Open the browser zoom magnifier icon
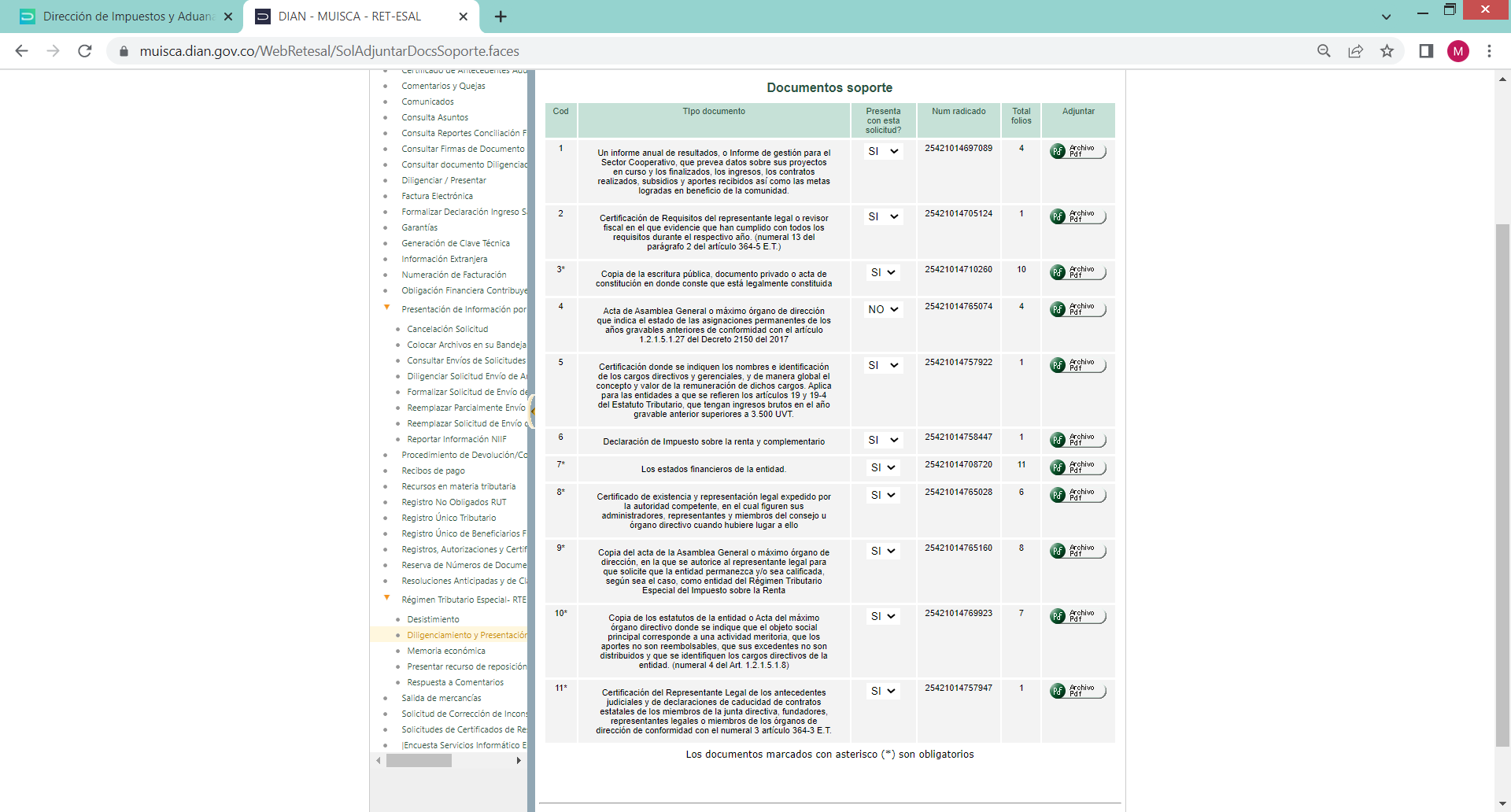 [x=1324, y=51]
